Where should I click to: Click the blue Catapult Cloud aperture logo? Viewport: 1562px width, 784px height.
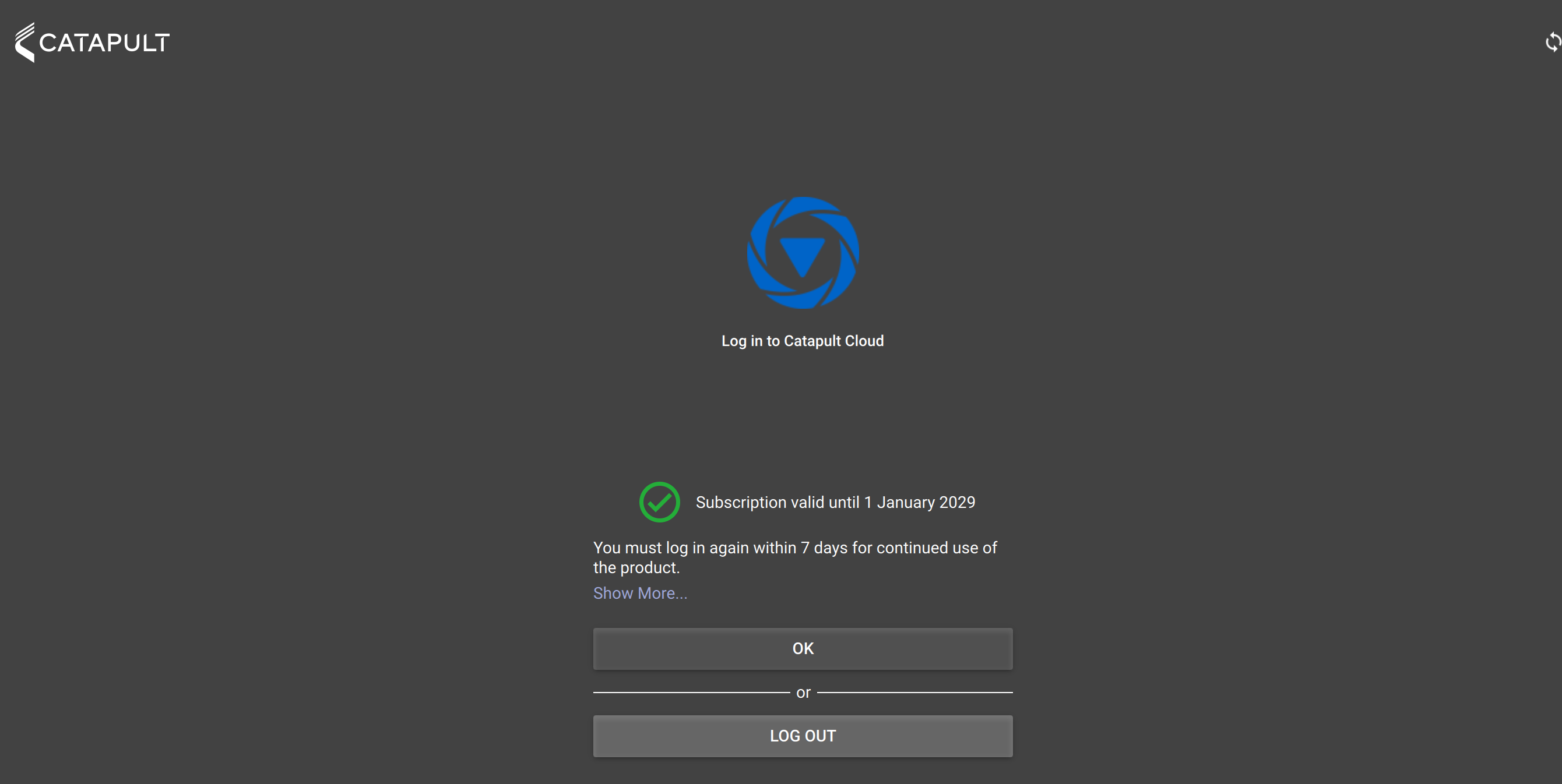(x=803, y=253)
